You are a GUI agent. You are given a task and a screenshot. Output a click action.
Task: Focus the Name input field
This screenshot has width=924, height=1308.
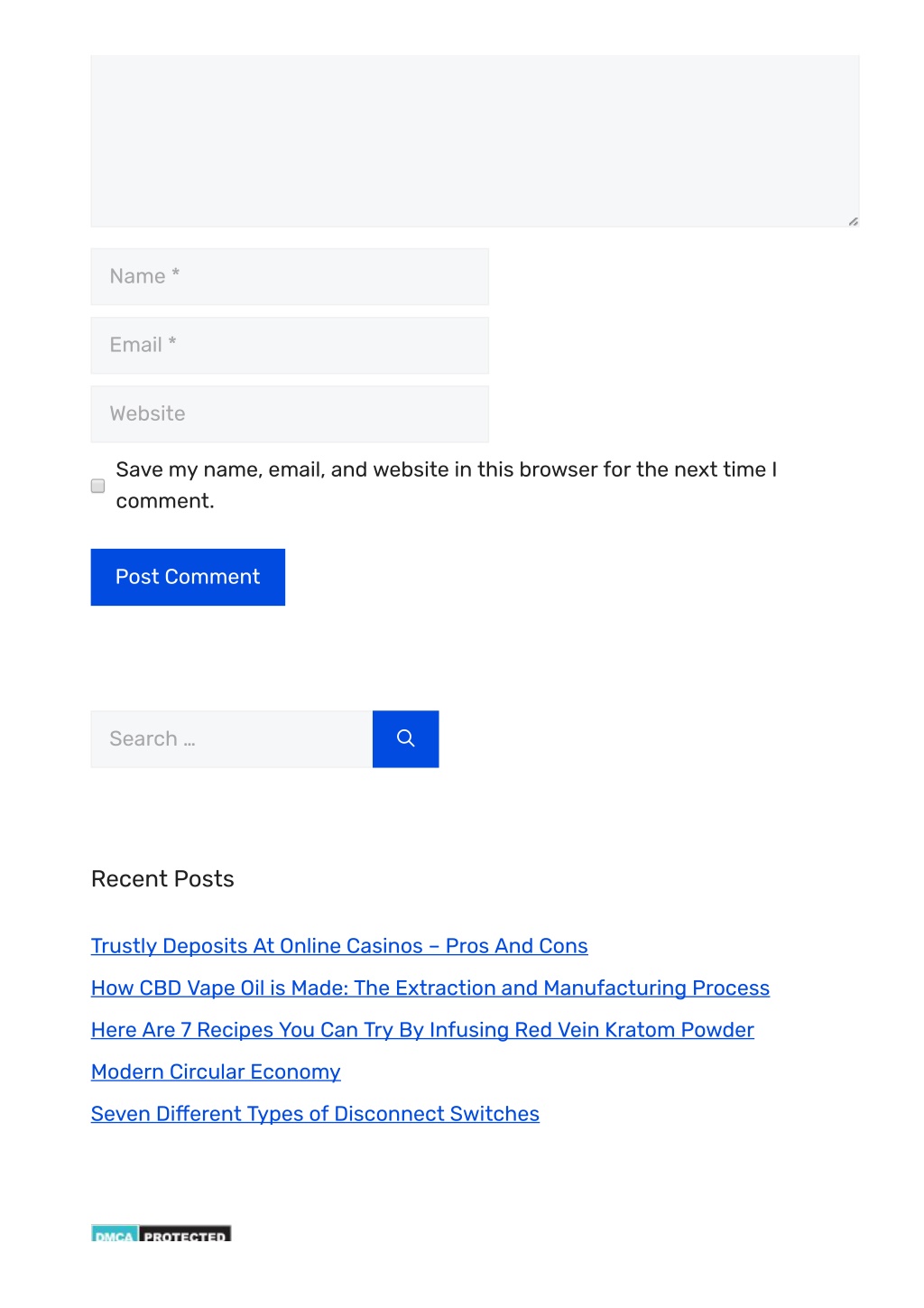tap(290, 276)
